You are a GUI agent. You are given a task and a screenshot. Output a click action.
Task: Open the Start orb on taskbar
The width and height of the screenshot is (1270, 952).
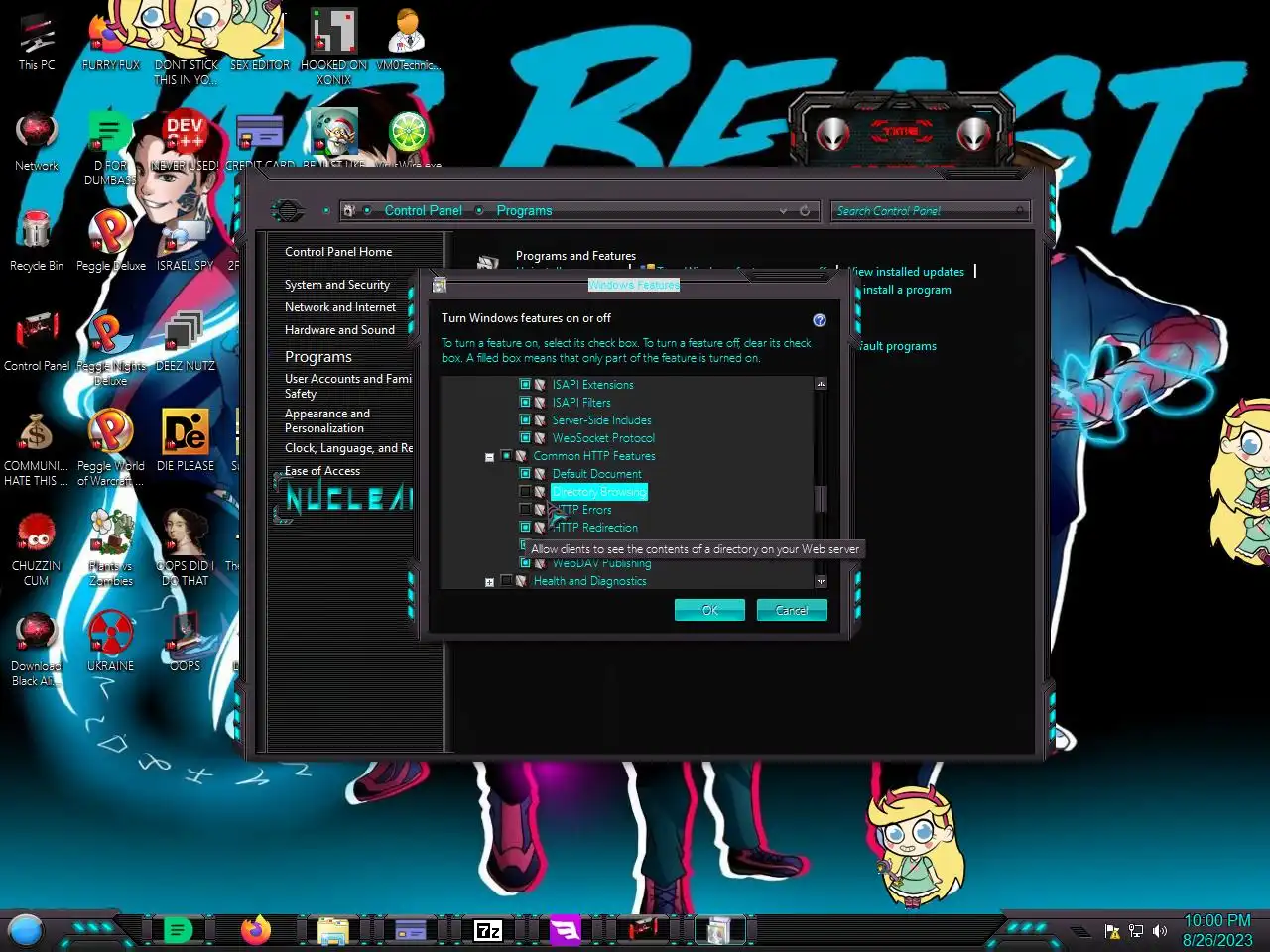[x=26, y=931]
